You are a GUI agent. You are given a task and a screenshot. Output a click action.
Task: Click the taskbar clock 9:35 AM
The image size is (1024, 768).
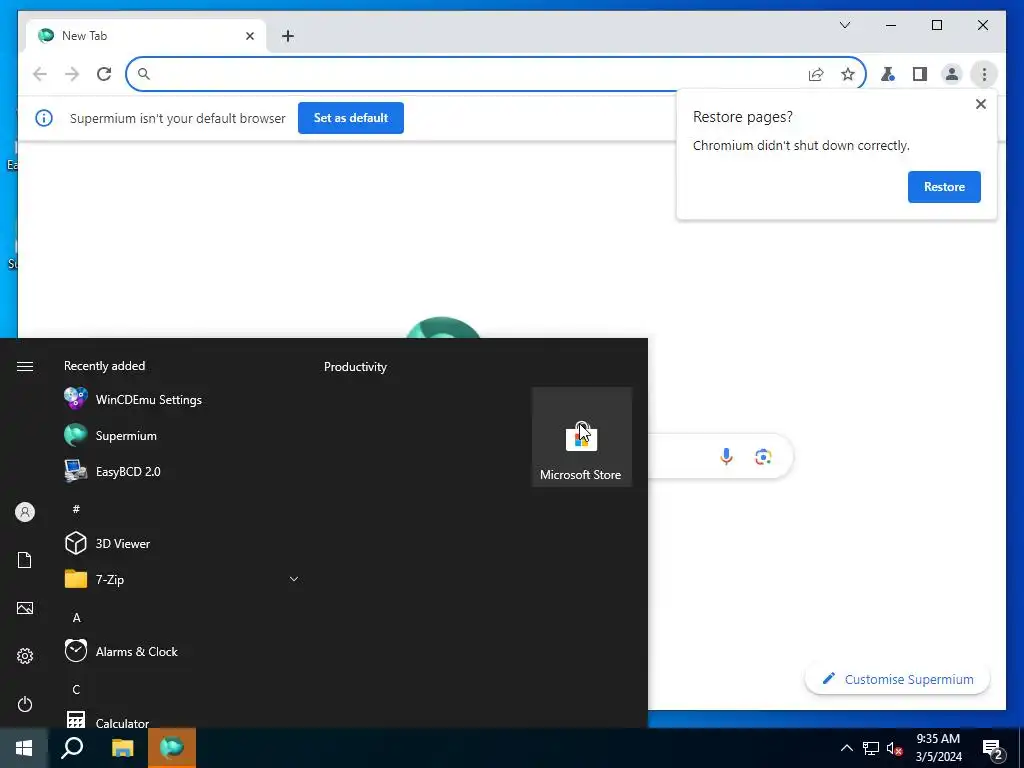click(x=938, y=739)
